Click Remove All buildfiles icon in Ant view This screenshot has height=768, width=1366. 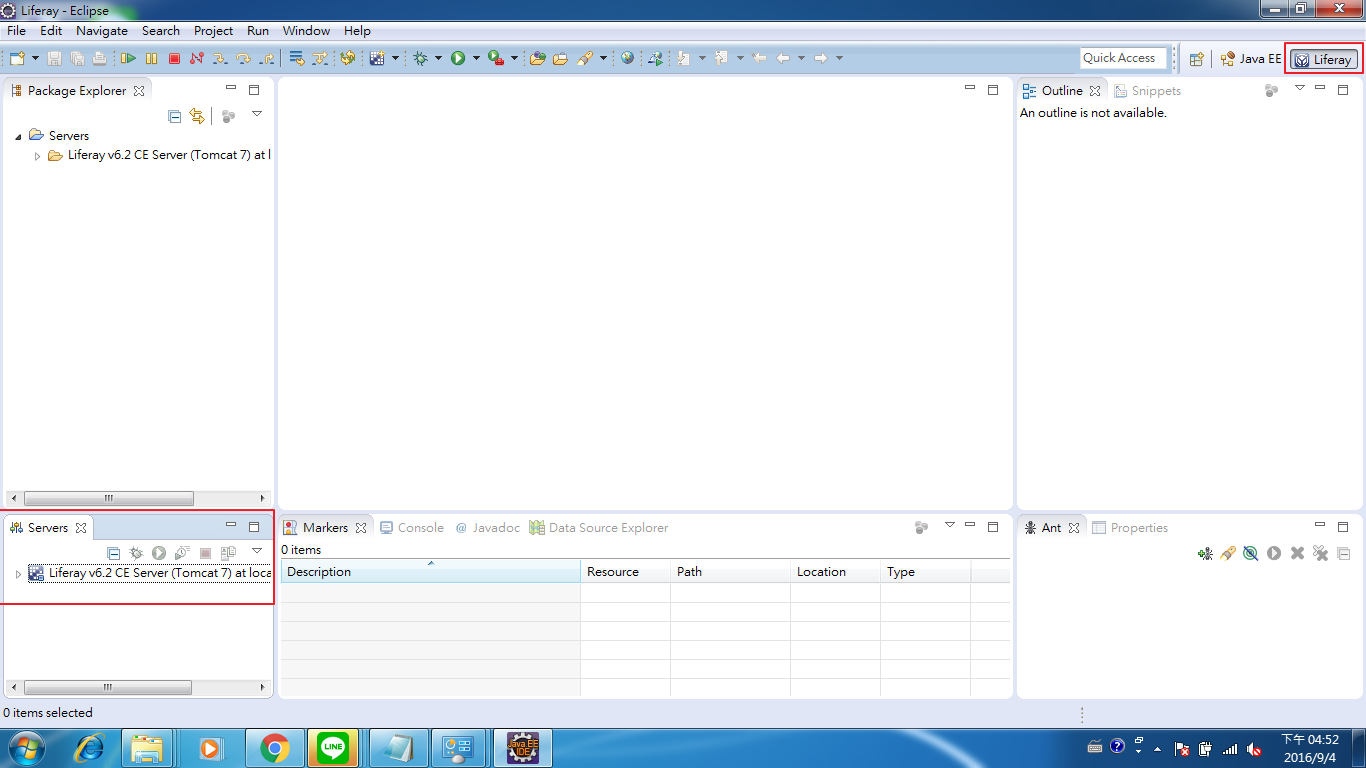[1320, 553]
